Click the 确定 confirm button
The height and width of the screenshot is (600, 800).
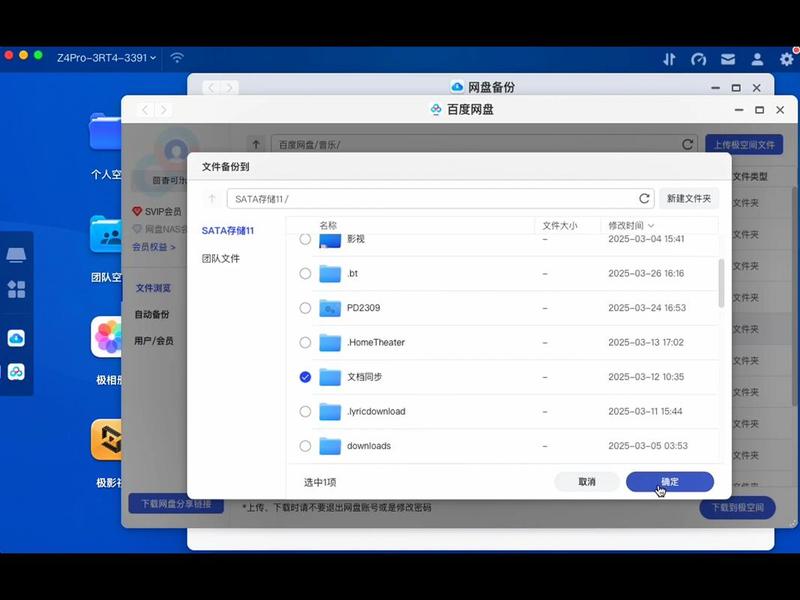[669, 482]
